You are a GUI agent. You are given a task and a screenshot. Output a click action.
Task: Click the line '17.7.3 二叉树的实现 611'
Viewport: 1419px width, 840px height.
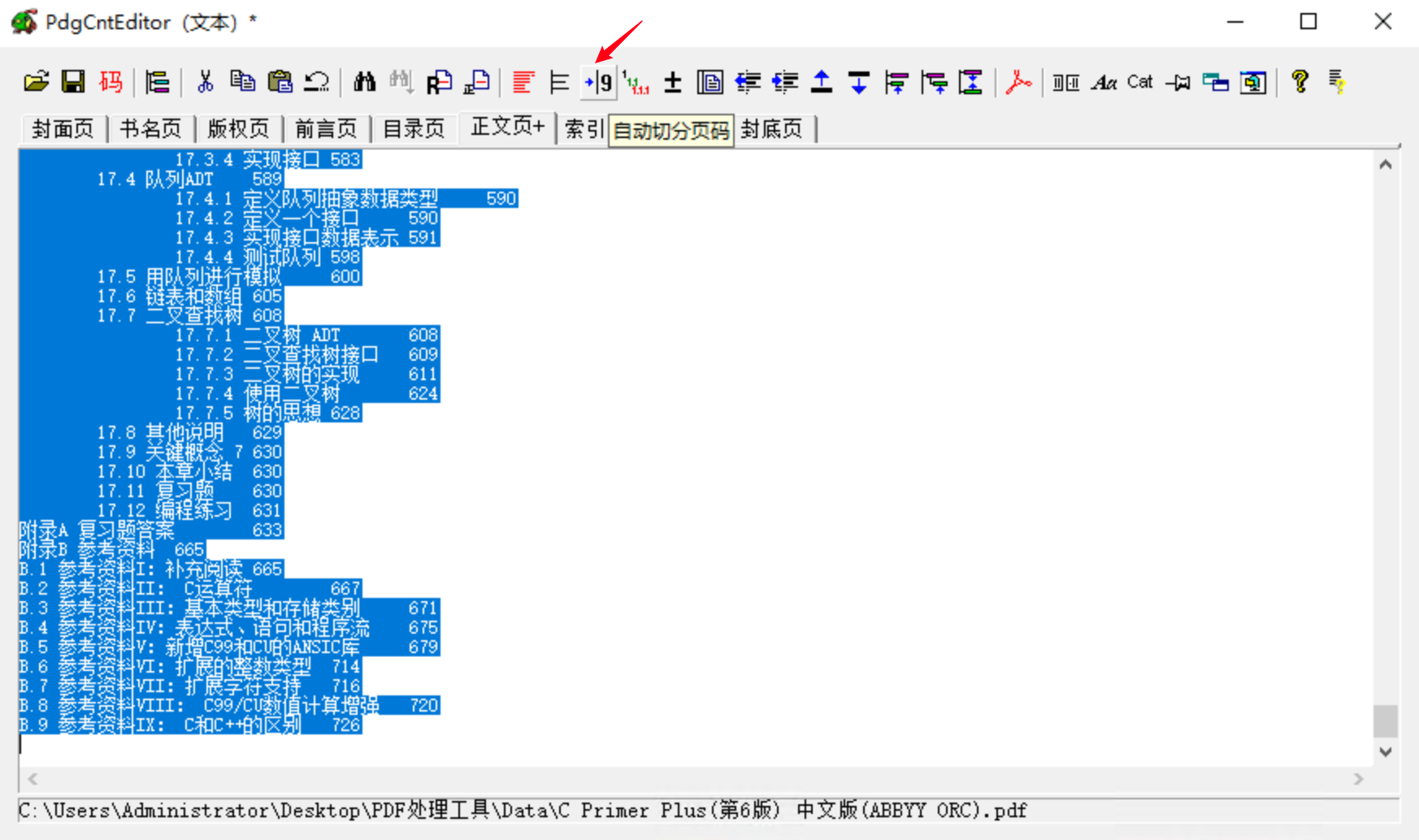[307, 374]
